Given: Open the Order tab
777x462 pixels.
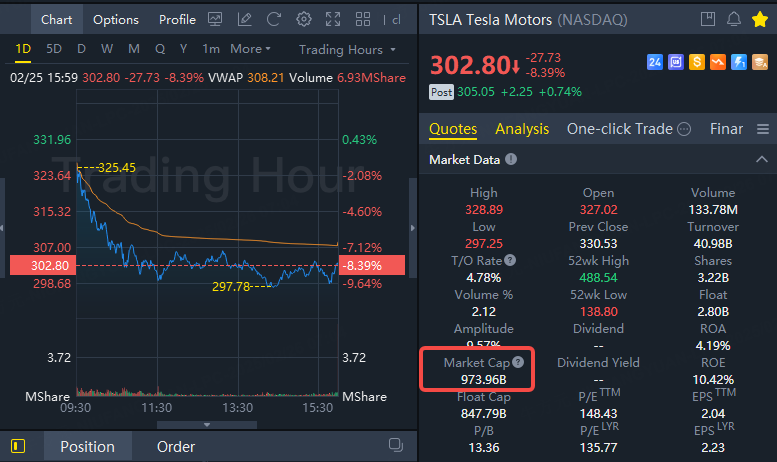Looking at the screenshot, I should click(x=176, y=447).
